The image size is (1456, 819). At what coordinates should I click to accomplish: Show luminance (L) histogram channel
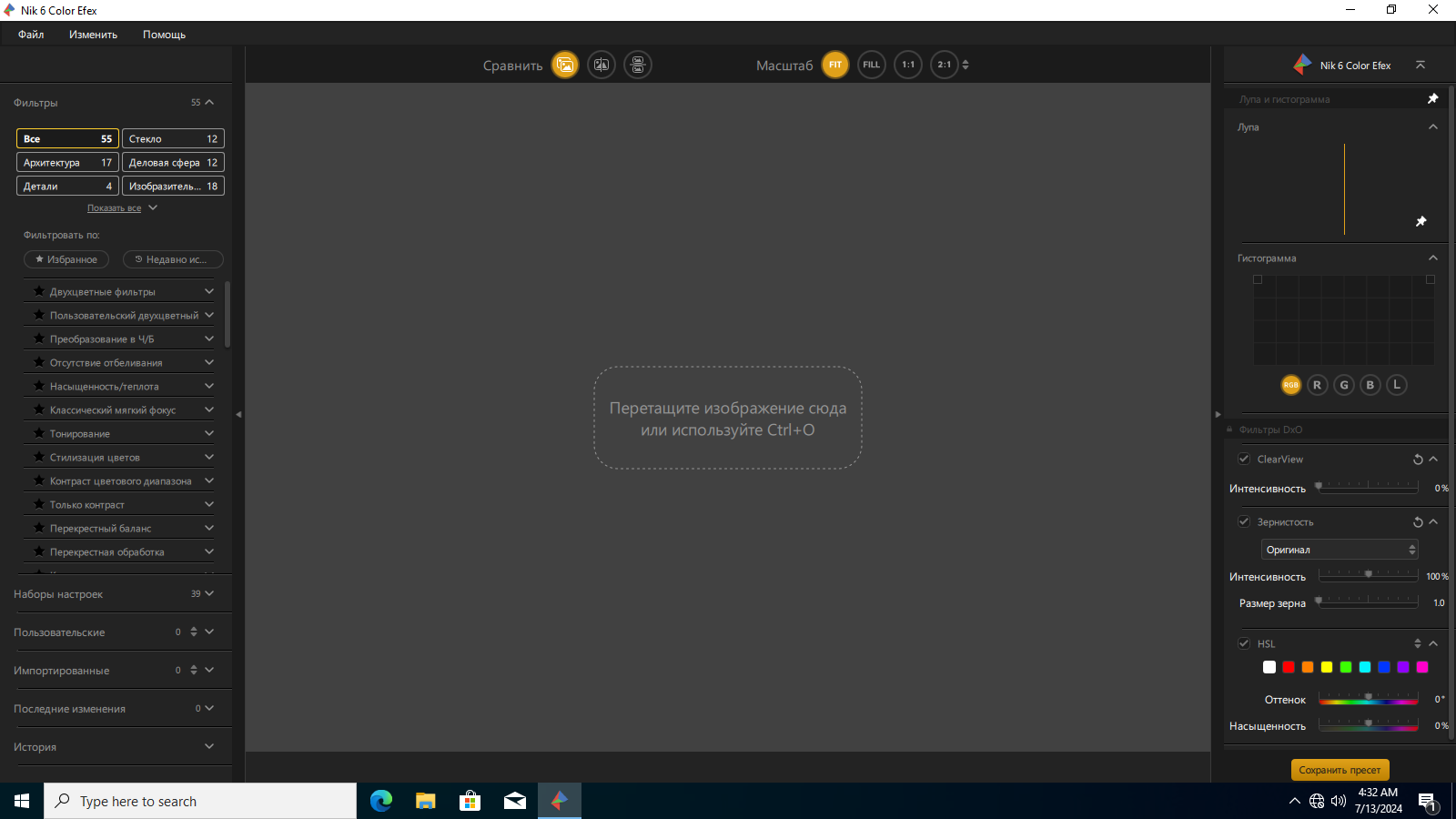click(1397, 385)
